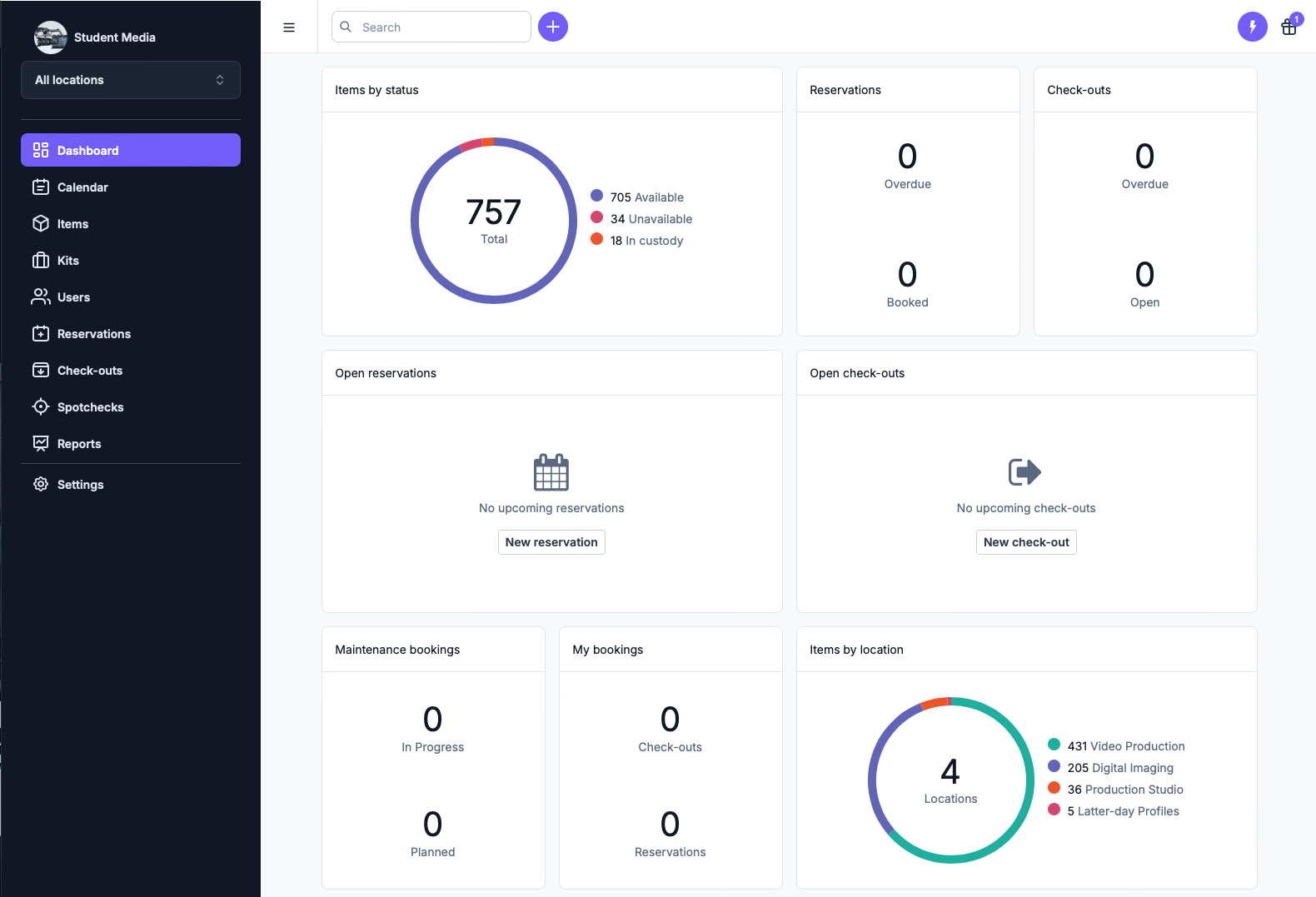Click the Student Media logo avatar
Image resolution: width=1316 pixels, height=897 pixels.
50,37
